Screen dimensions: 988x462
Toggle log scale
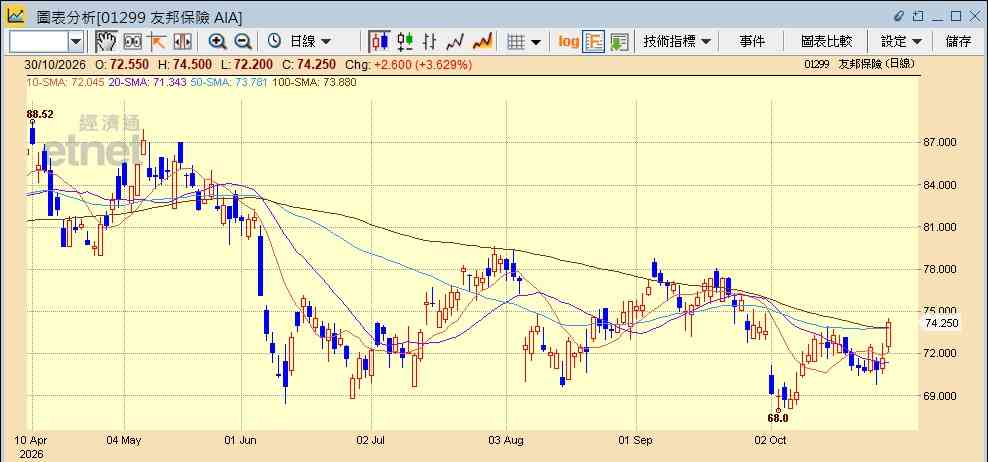(568, 42)
